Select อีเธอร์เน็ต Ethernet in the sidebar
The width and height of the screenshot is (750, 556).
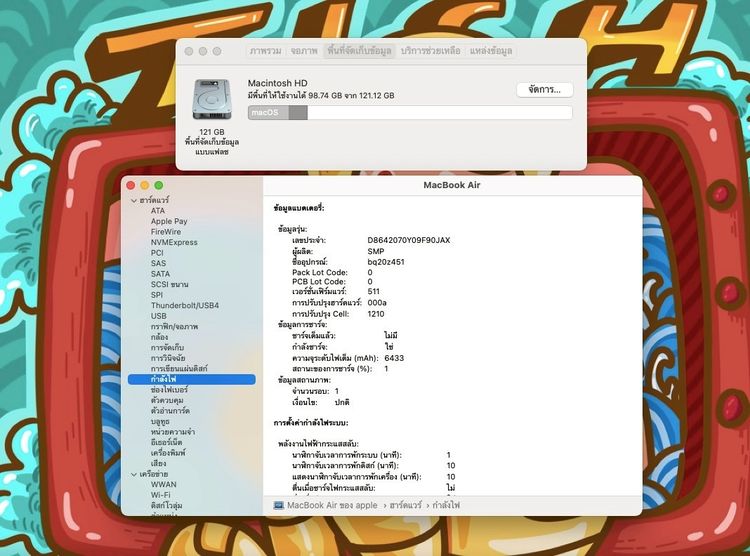[x=166, y=442]
